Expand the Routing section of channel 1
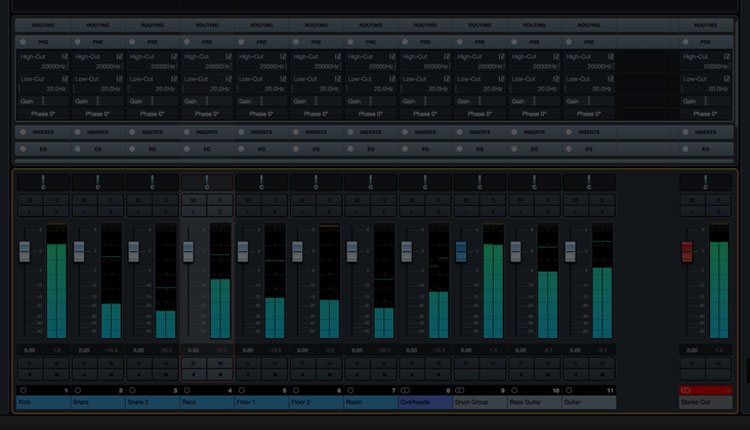750x430 pixels. [43, 25]
